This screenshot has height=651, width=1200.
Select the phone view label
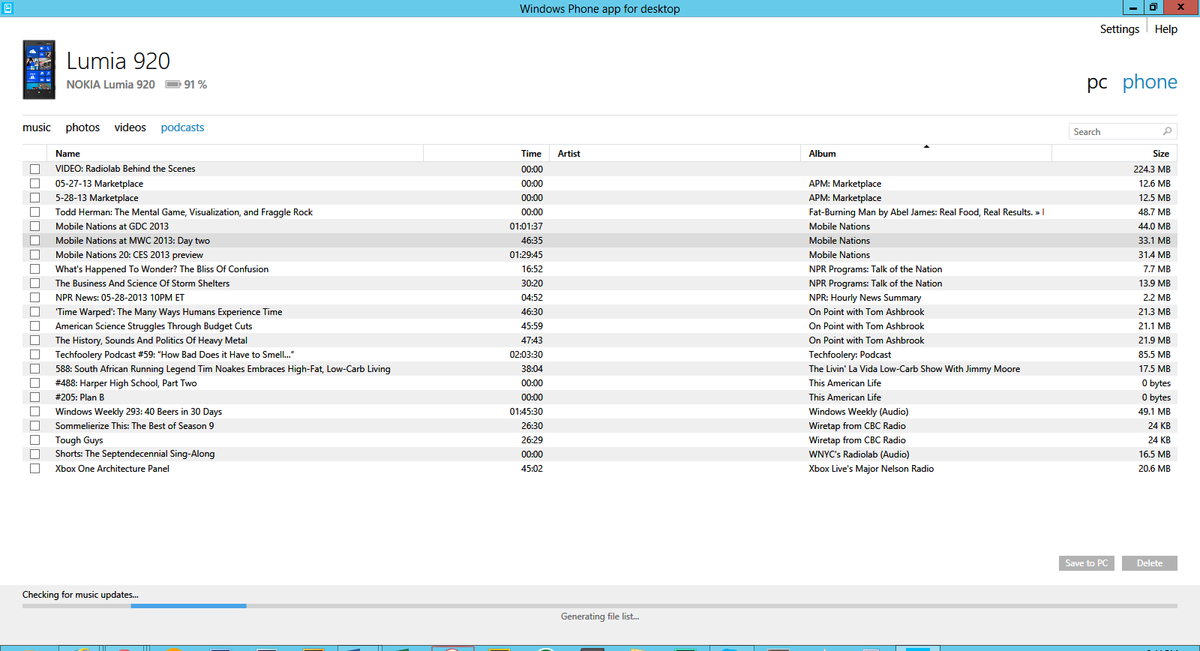click(1149, 82)
